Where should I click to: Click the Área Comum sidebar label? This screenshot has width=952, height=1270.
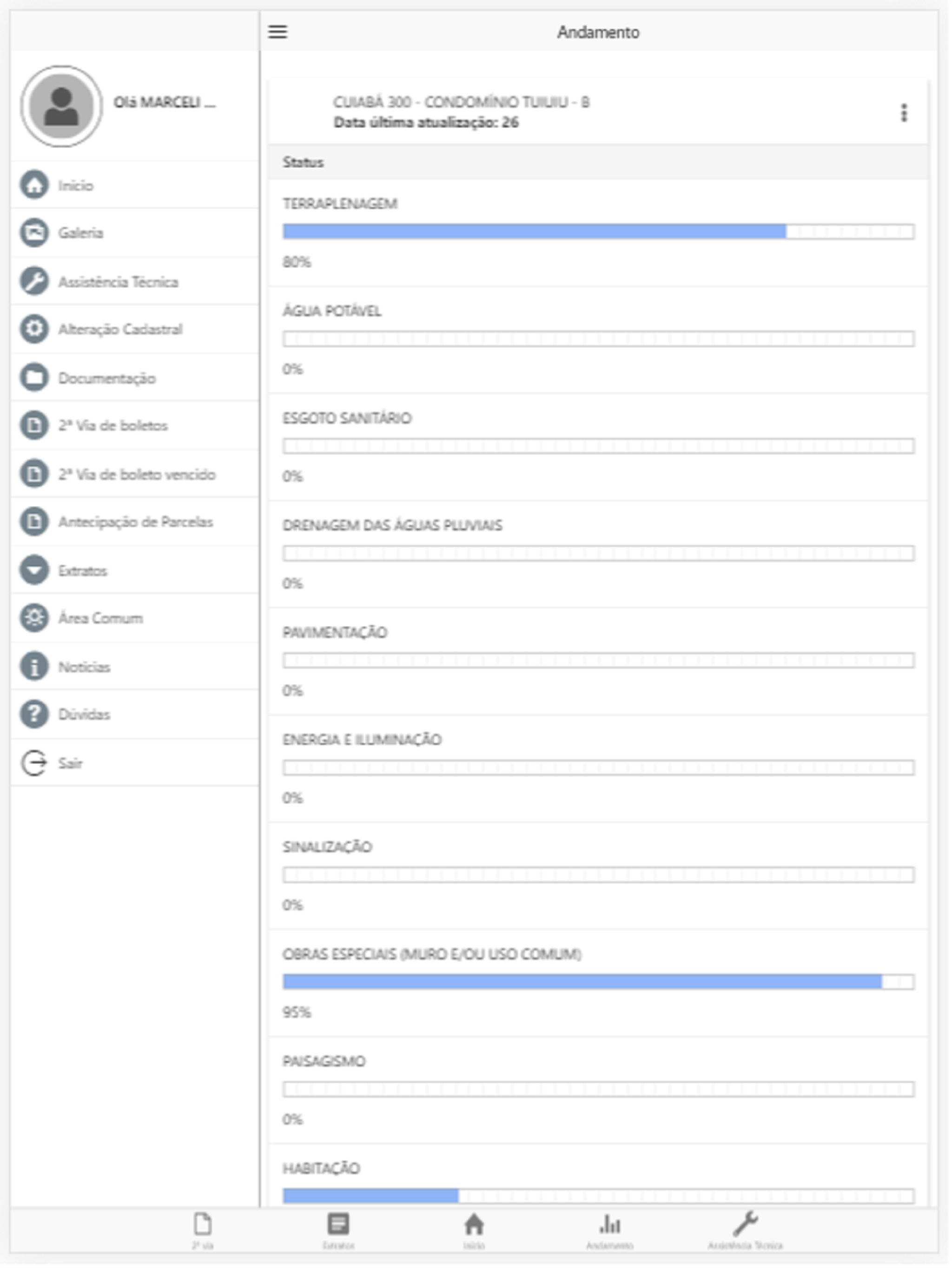point(100,618)
